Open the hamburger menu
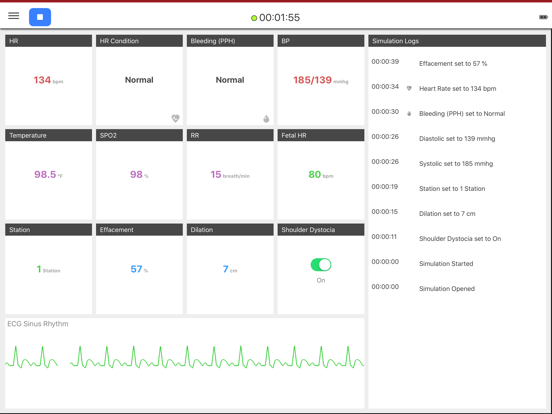Screen dimensions: 552x414 point(14,16)
